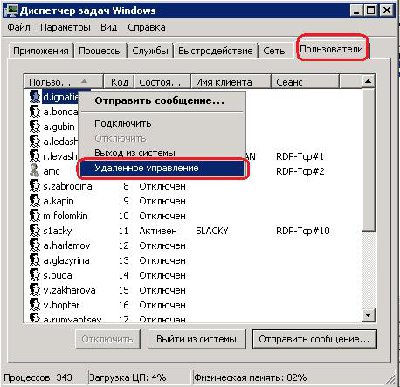
Task: Minimize the Task Manager window
Action: tap(356, 11)
